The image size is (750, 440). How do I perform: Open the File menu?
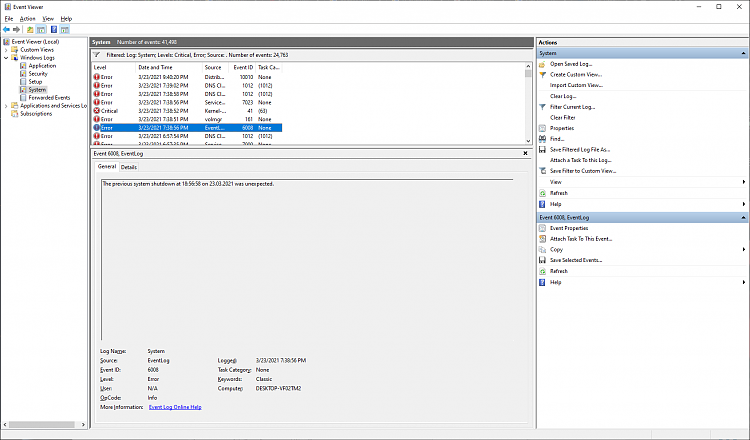pos(9,19)
